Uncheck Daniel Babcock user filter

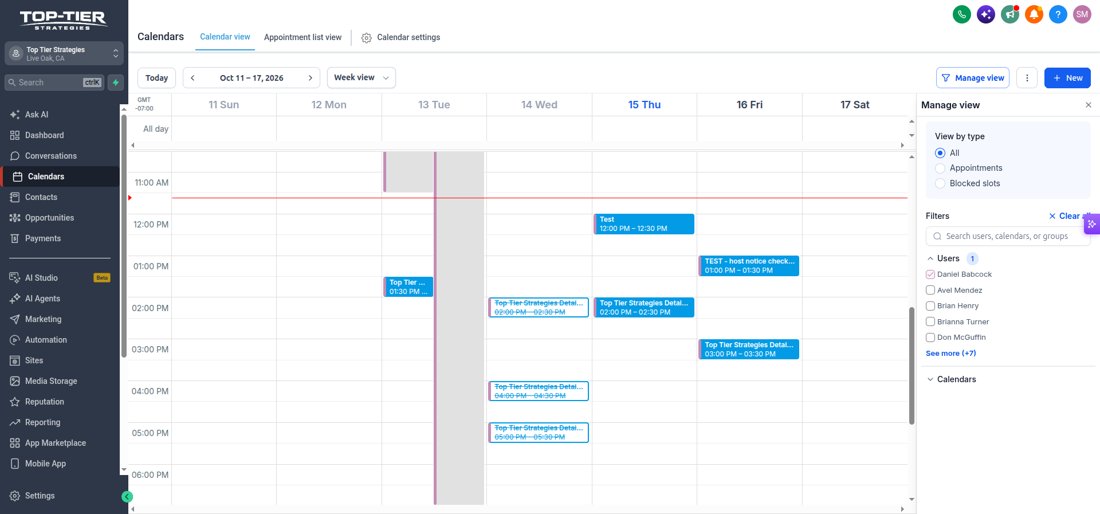click(x=930, y=274)
